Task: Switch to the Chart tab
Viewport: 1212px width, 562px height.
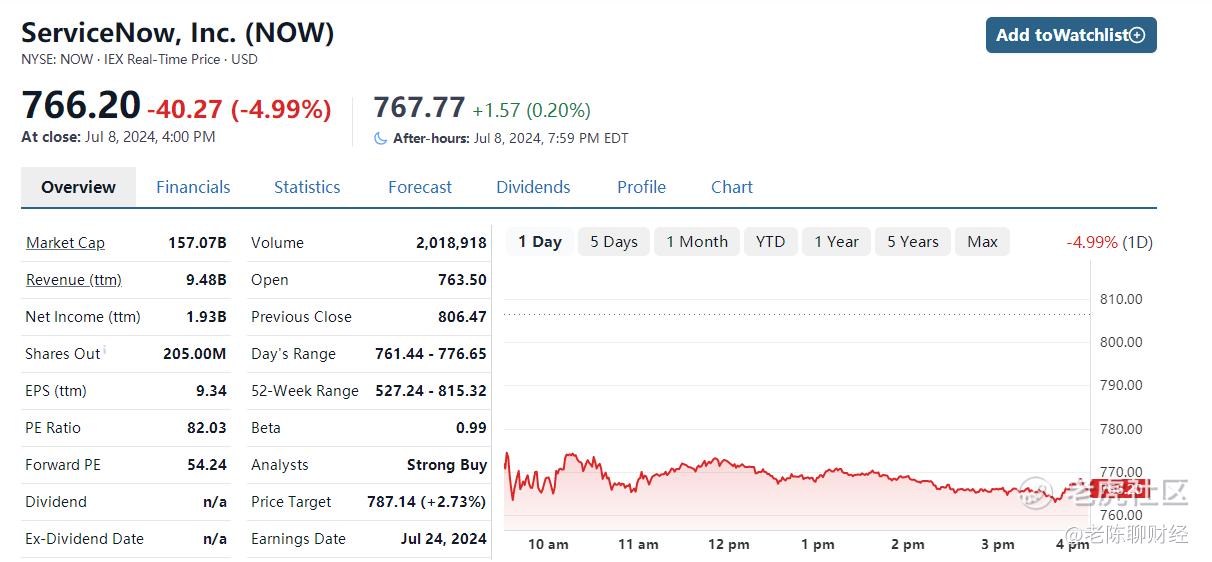Action: (732, 187)
